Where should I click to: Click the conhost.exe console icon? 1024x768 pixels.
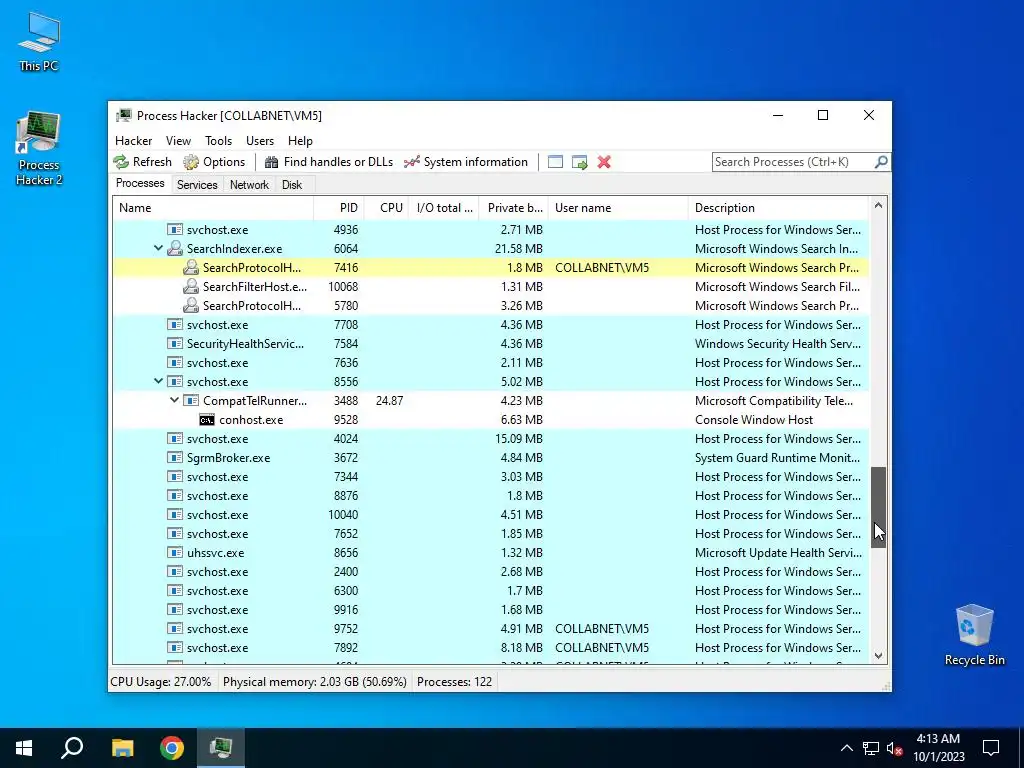coord(207,420)
